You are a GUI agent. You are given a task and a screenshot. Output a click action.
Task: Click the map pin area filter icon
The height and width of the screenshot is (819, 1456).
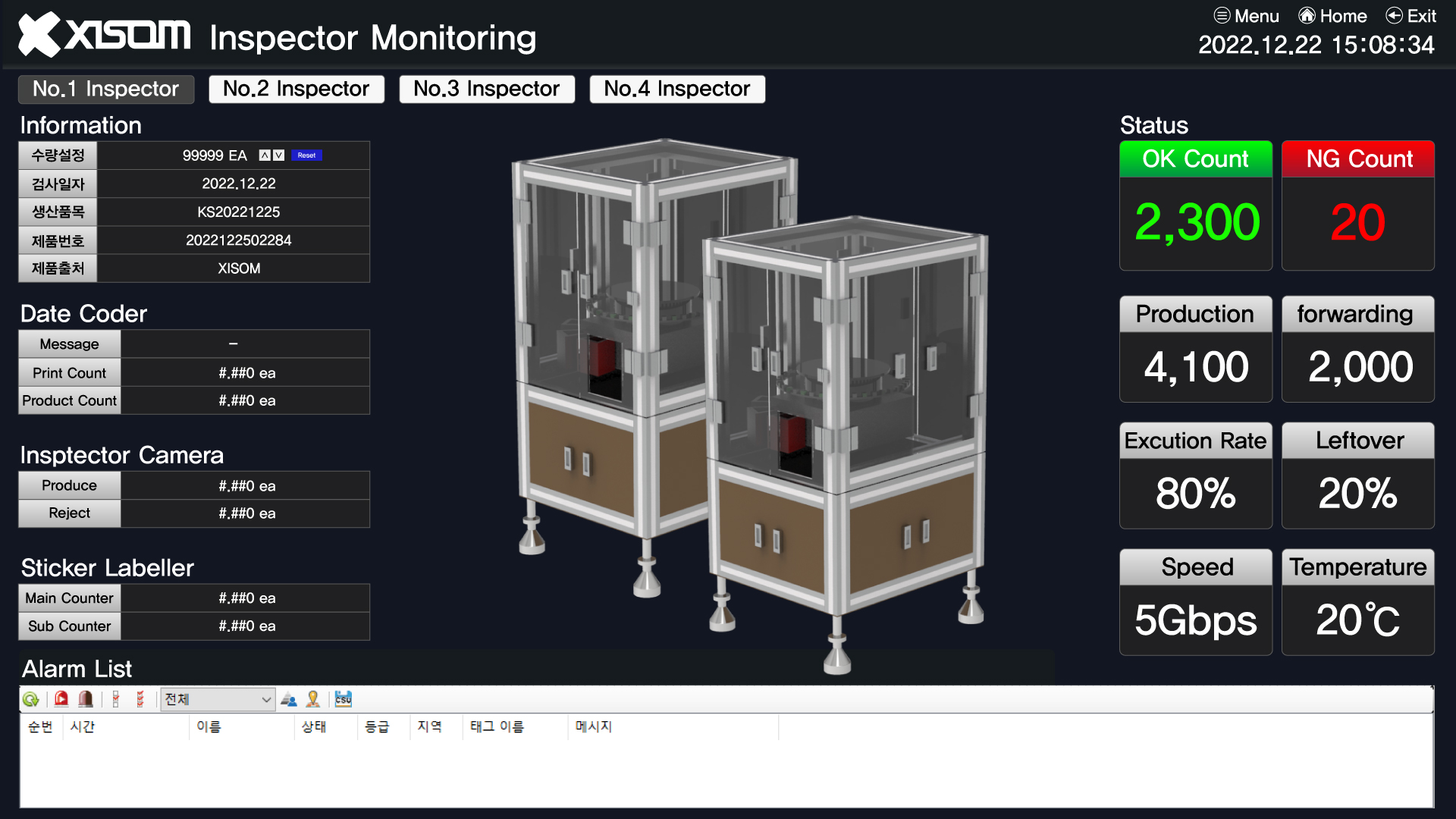coord(312,699)
